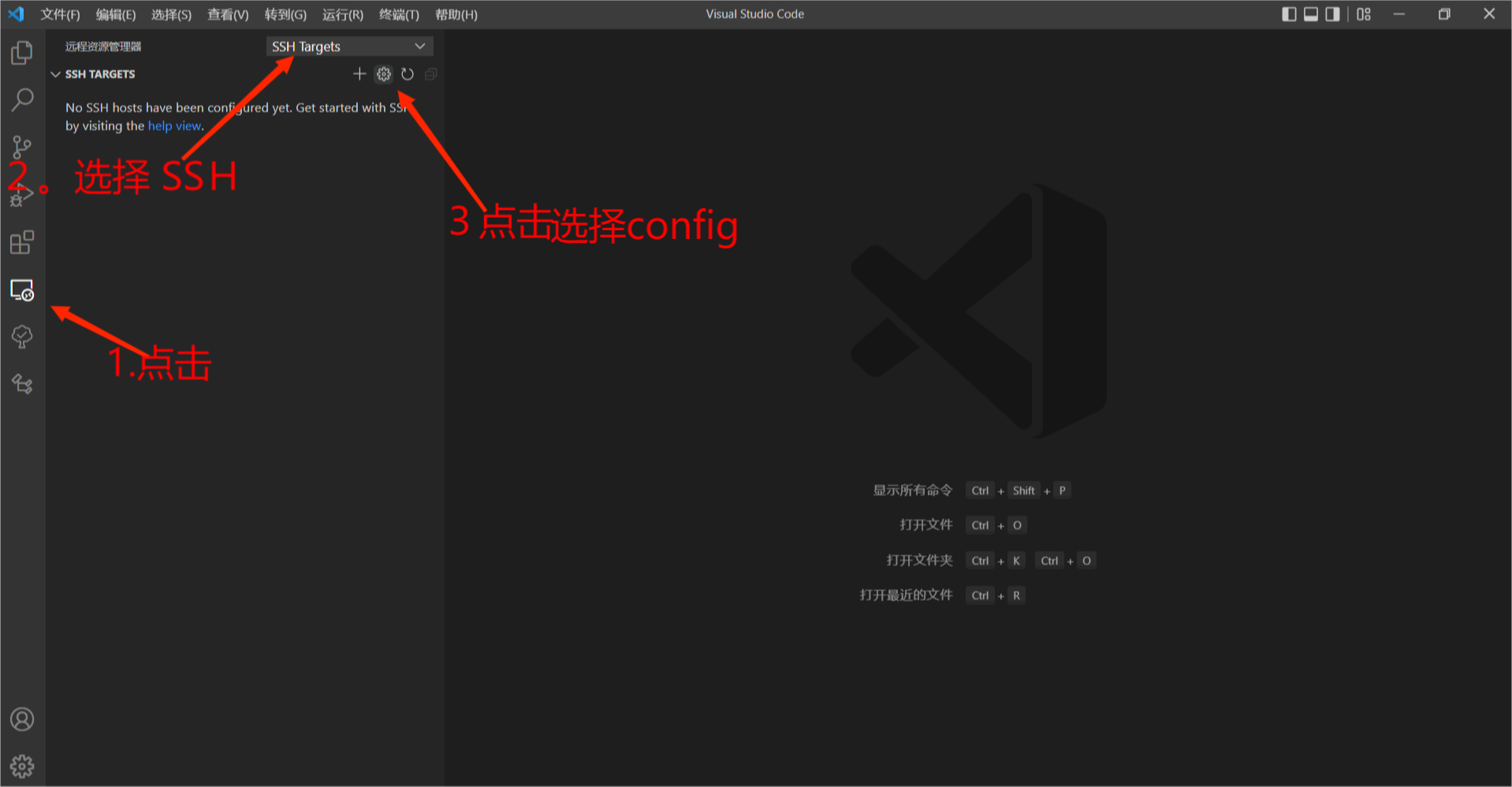Toggle the secondary side bar layout

(1332, 14)
